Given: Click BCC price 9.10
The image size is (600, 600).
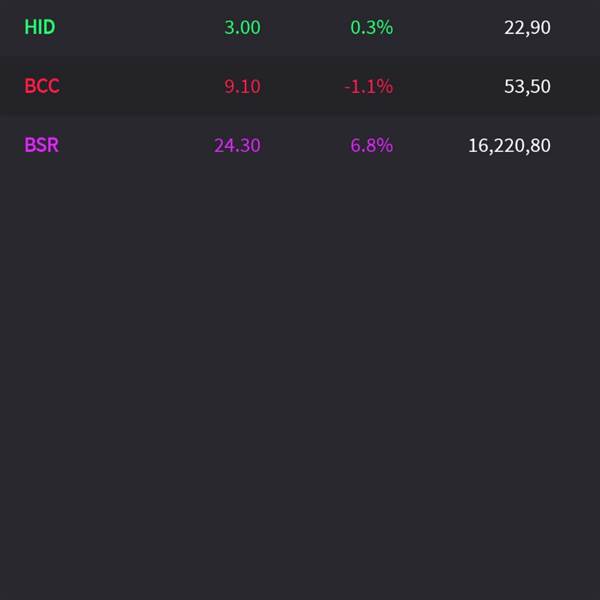Looking at the screenshot, I should coord(242,86).
